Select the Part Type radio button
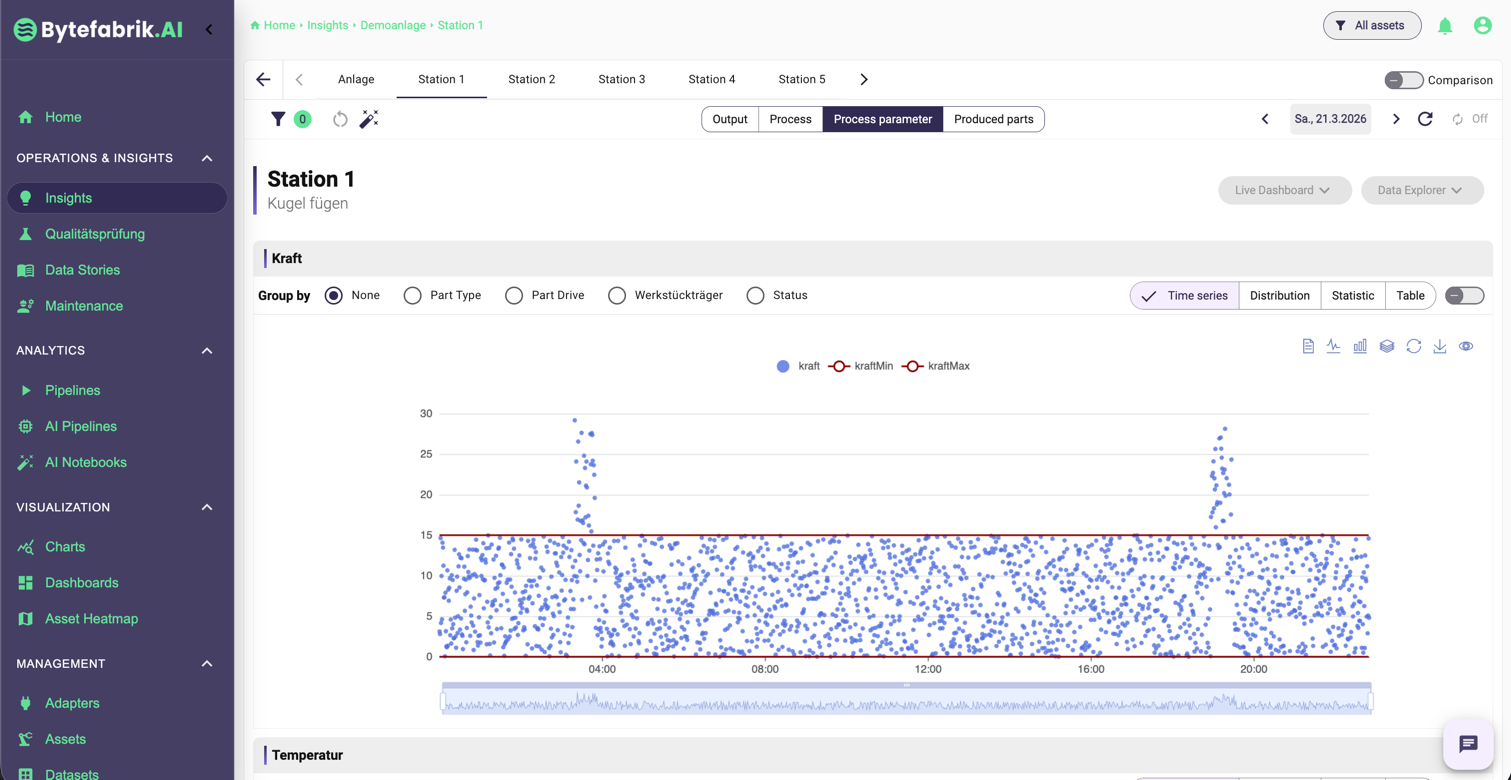Viewport: 1511px width, 780px height. [413, 296]
